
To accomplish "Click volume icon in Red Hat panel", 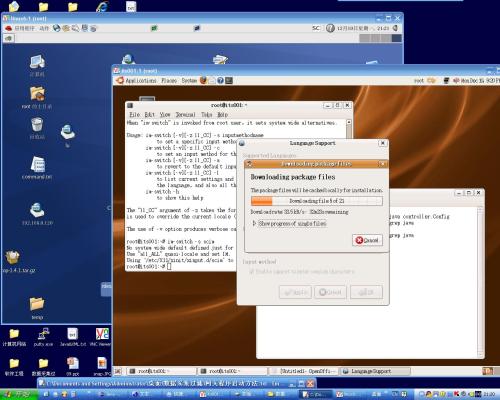I will point(395,28).
